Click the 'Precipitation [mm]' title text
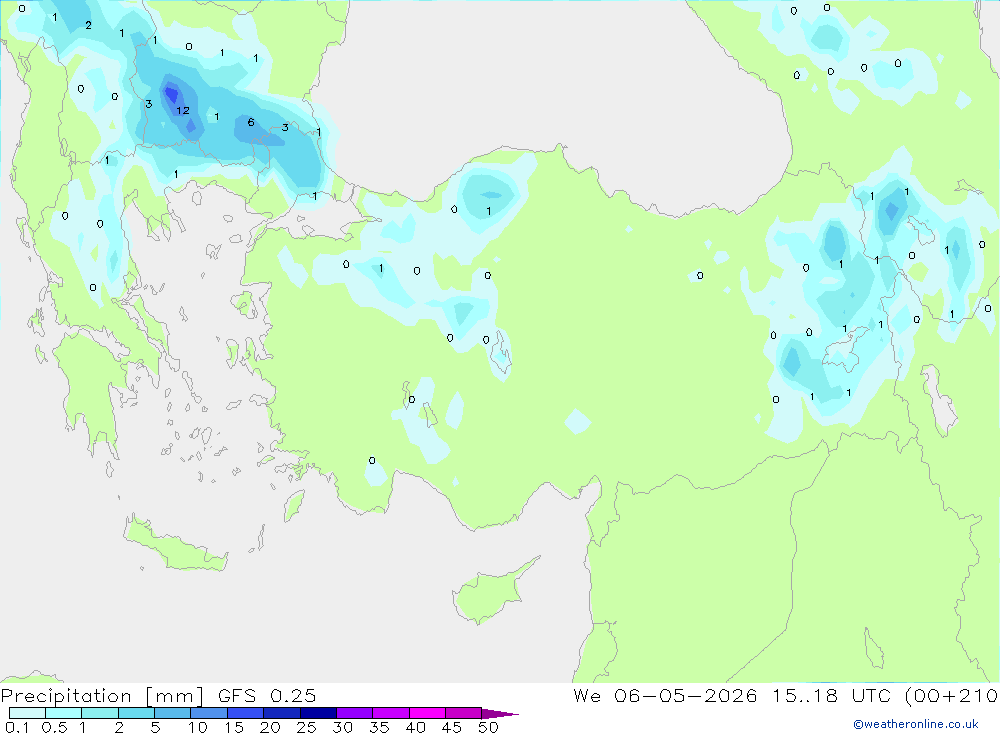The image size is (1000, 733). [102, 696]
